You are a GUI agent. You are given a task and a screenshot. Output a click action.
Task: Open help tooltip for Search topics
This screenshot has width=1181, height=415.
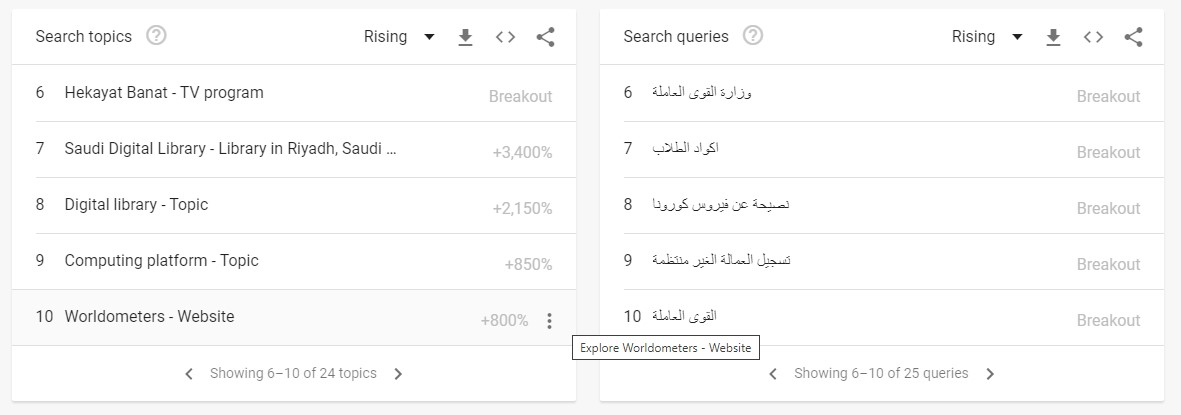click(156, 35)
